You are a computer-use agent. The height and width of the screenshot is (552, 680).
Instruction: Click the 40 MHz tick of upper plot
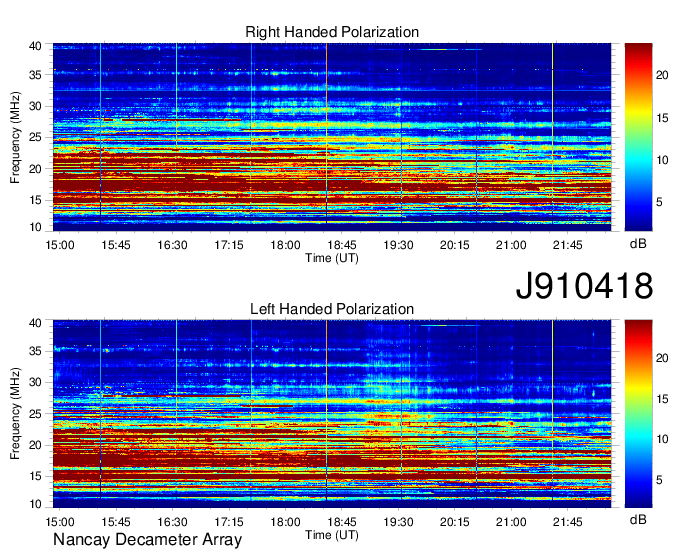point(36,46)
